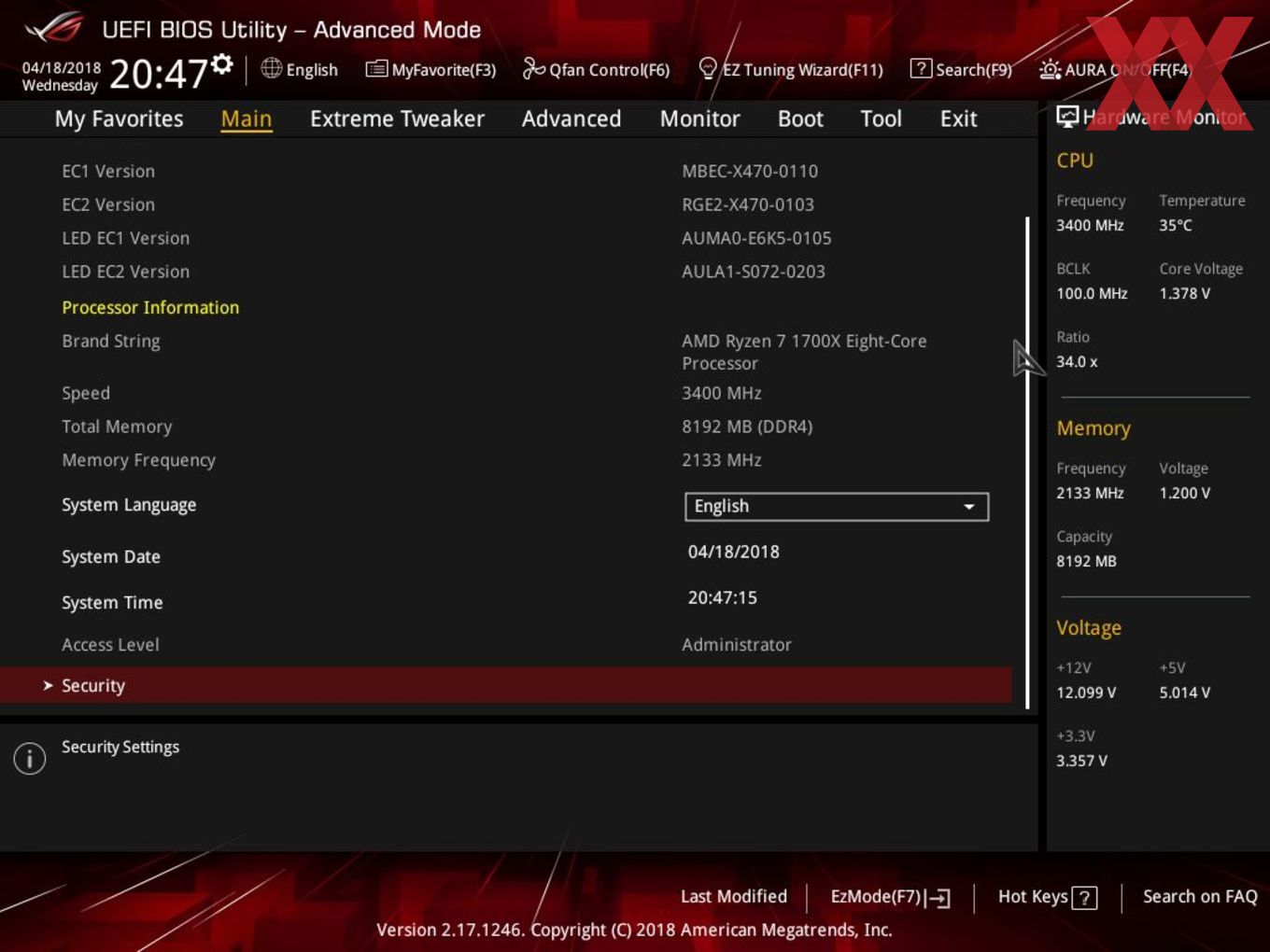The image size is (1270, 952).
Task: Click the Hot Keys question mark box
Action: (1084, 898)
